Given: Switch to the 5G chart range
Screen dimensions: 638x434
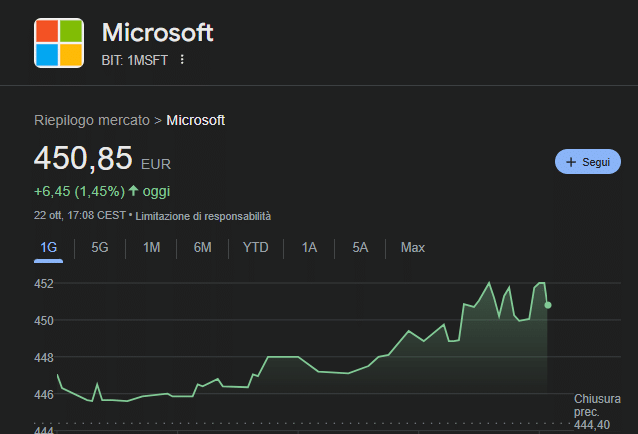Looking at the screenshot, I should tap(100, 247).
